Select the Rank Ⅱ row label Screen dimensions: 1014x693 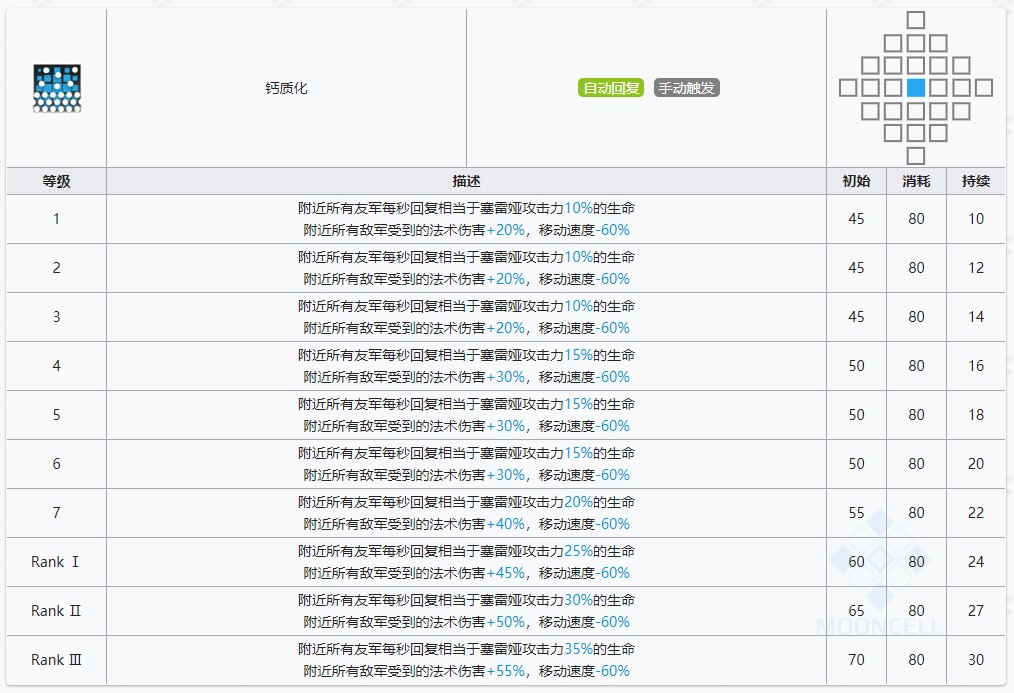[x=56, y=612]
